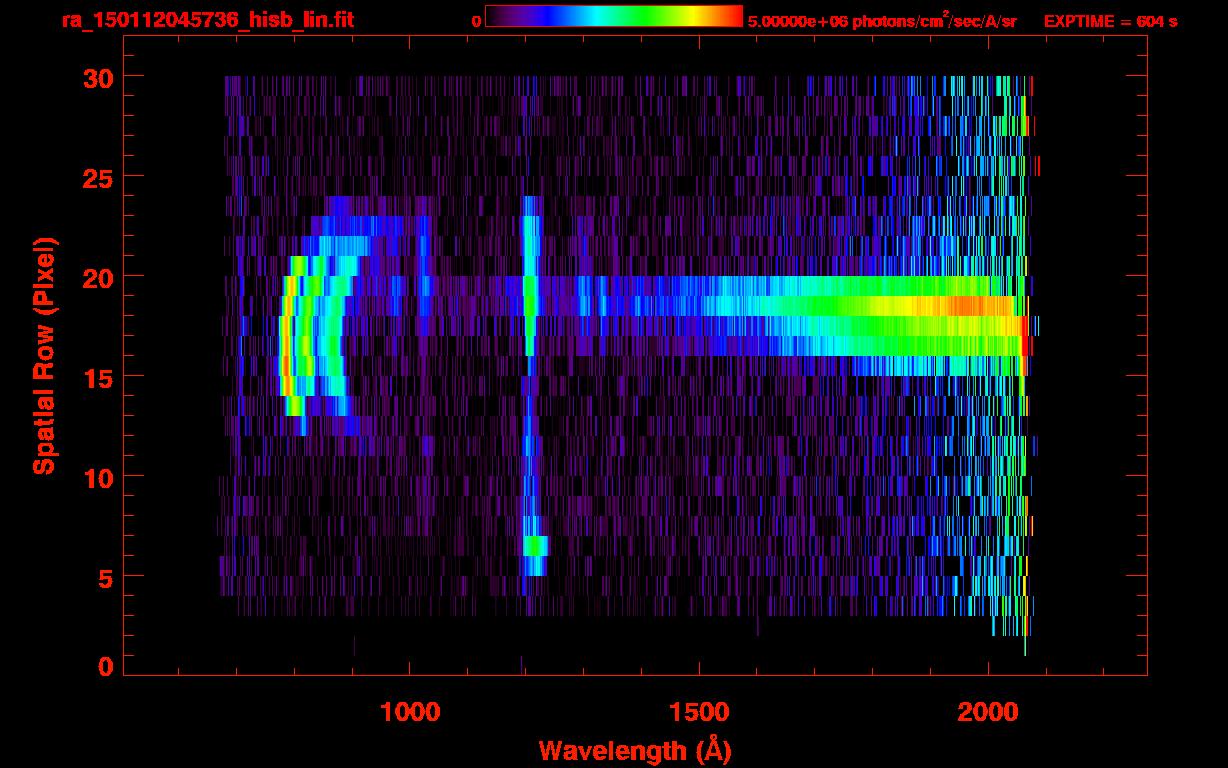Click the colorbar minimum label 0
Image resolution: width=1228 pixels, height=768 pixels.
[x=476, y=20]
